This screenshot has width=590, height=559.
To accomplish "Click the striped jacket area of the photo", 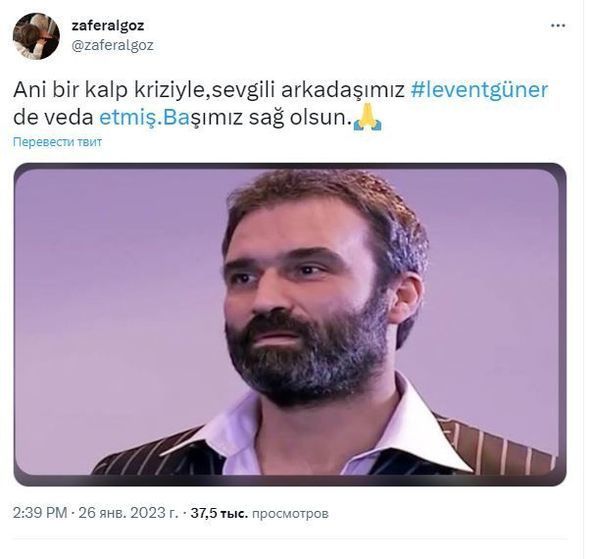I will 500,444.
